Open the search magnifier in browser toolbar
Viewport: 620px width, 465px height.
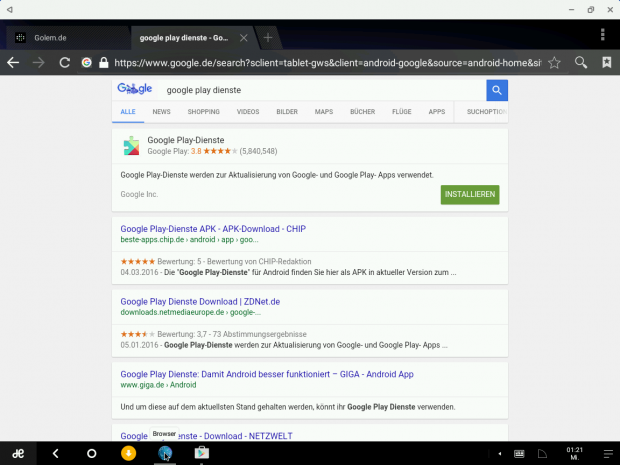[x=581, y=62]
